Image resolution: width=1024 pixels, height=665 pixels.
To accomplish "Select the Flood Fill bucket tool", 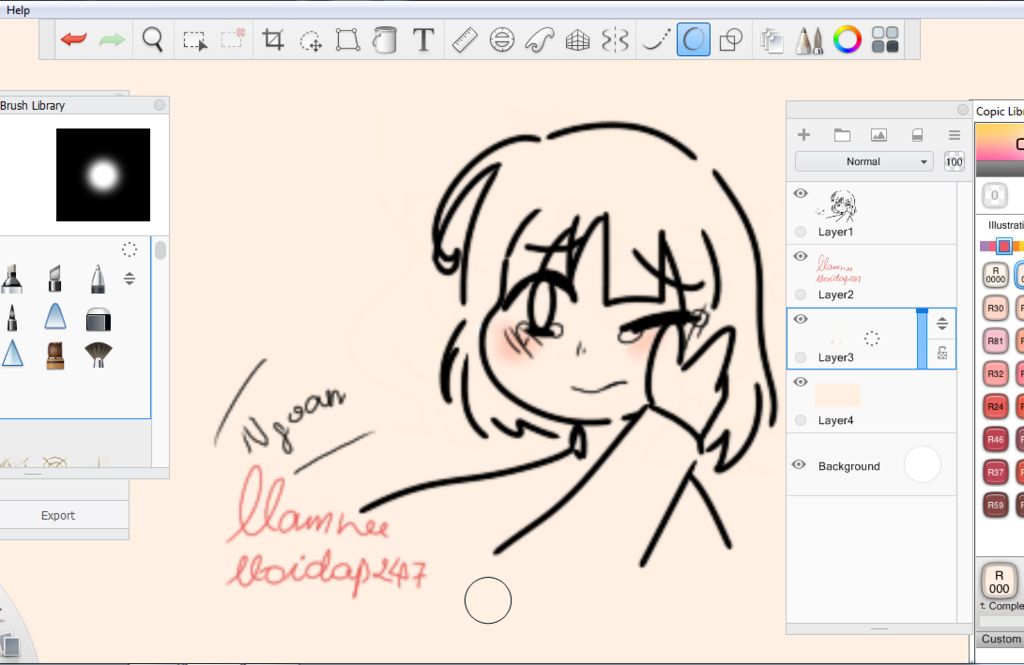I will (x=385, y=40).
